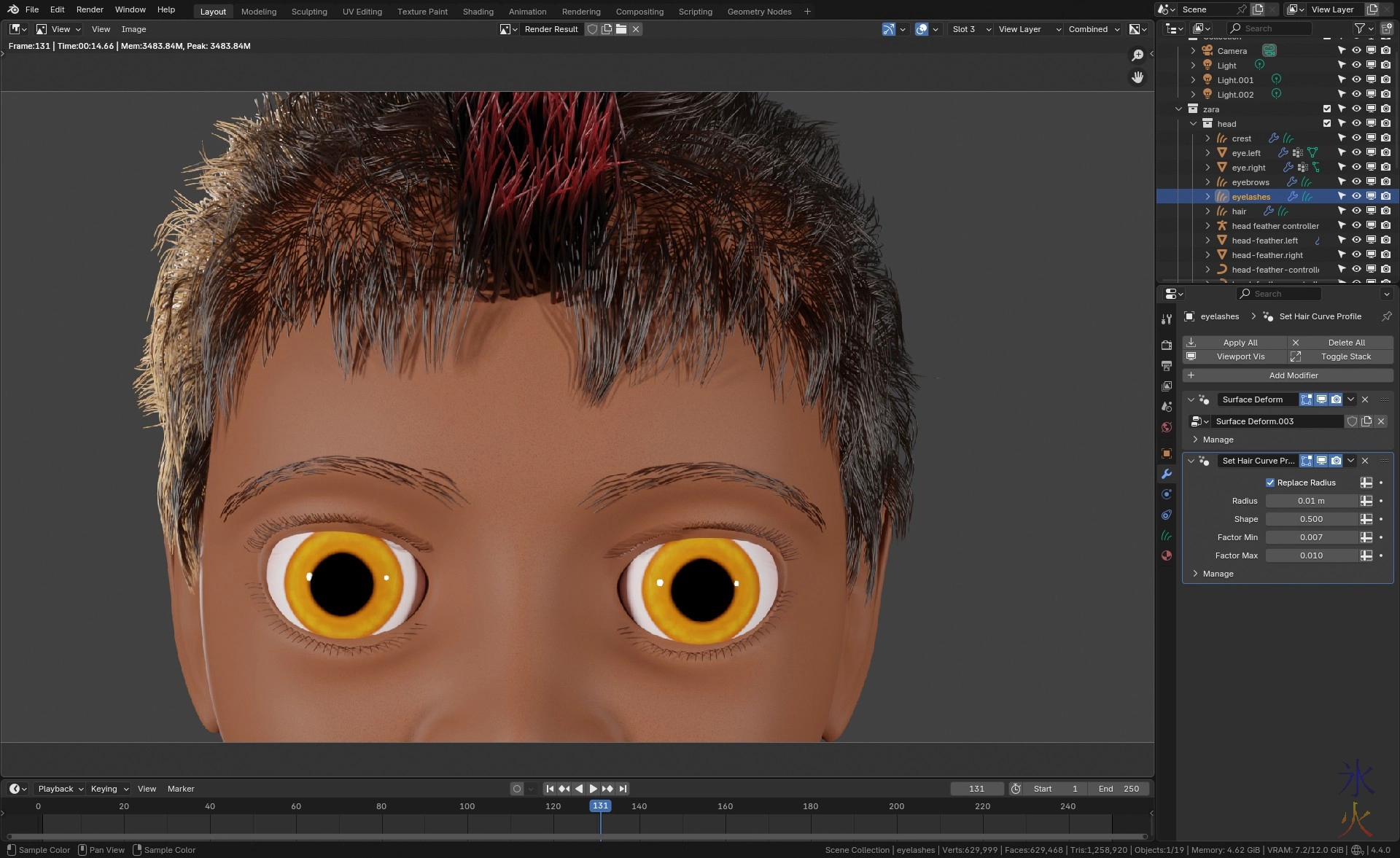The height and width of the screenshot is (858, 1400).
Task: Open the Output properties printer tab icon
Action: (1167, 365)
